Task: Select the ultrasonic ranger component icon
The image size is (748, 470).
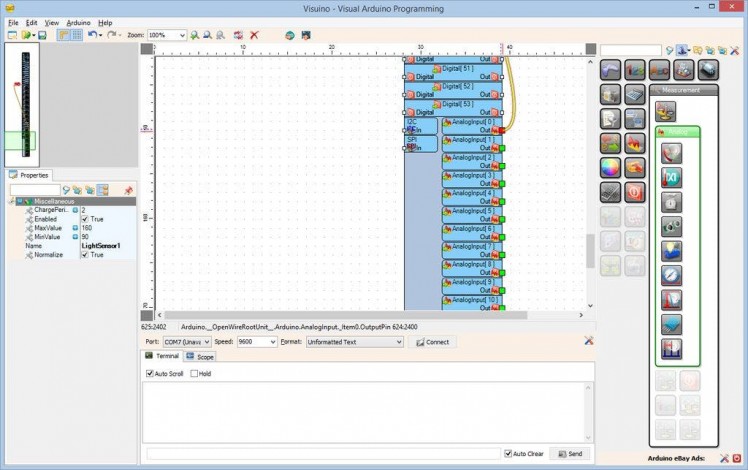Action: point(671,227)
